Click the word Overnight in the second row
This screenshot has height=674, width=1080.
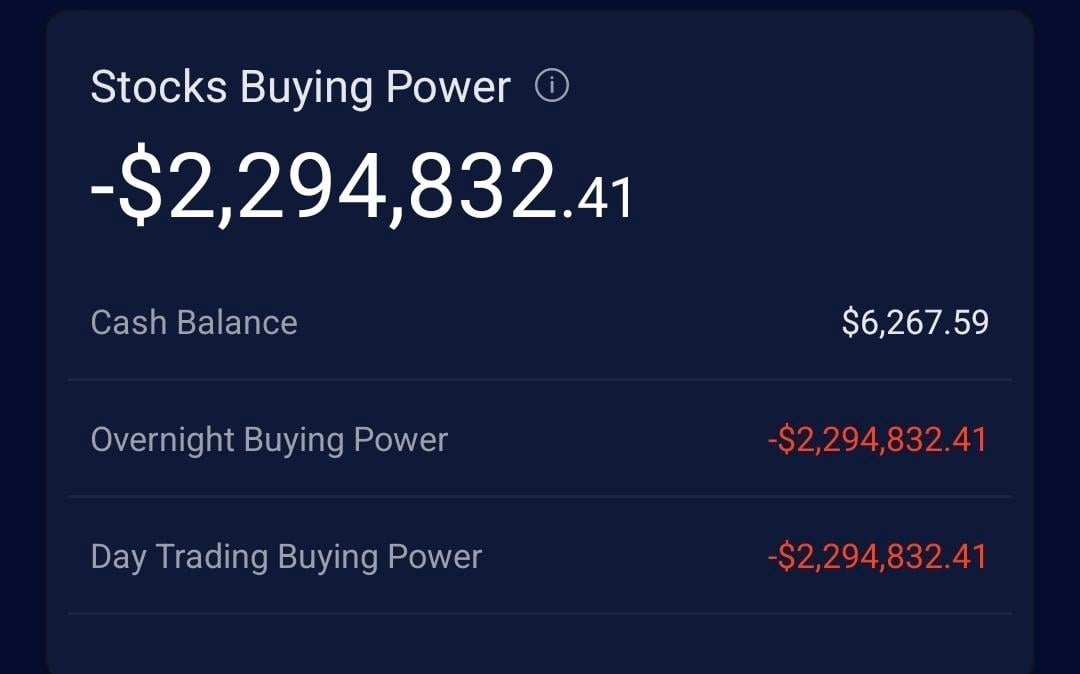tap(162, 440)
